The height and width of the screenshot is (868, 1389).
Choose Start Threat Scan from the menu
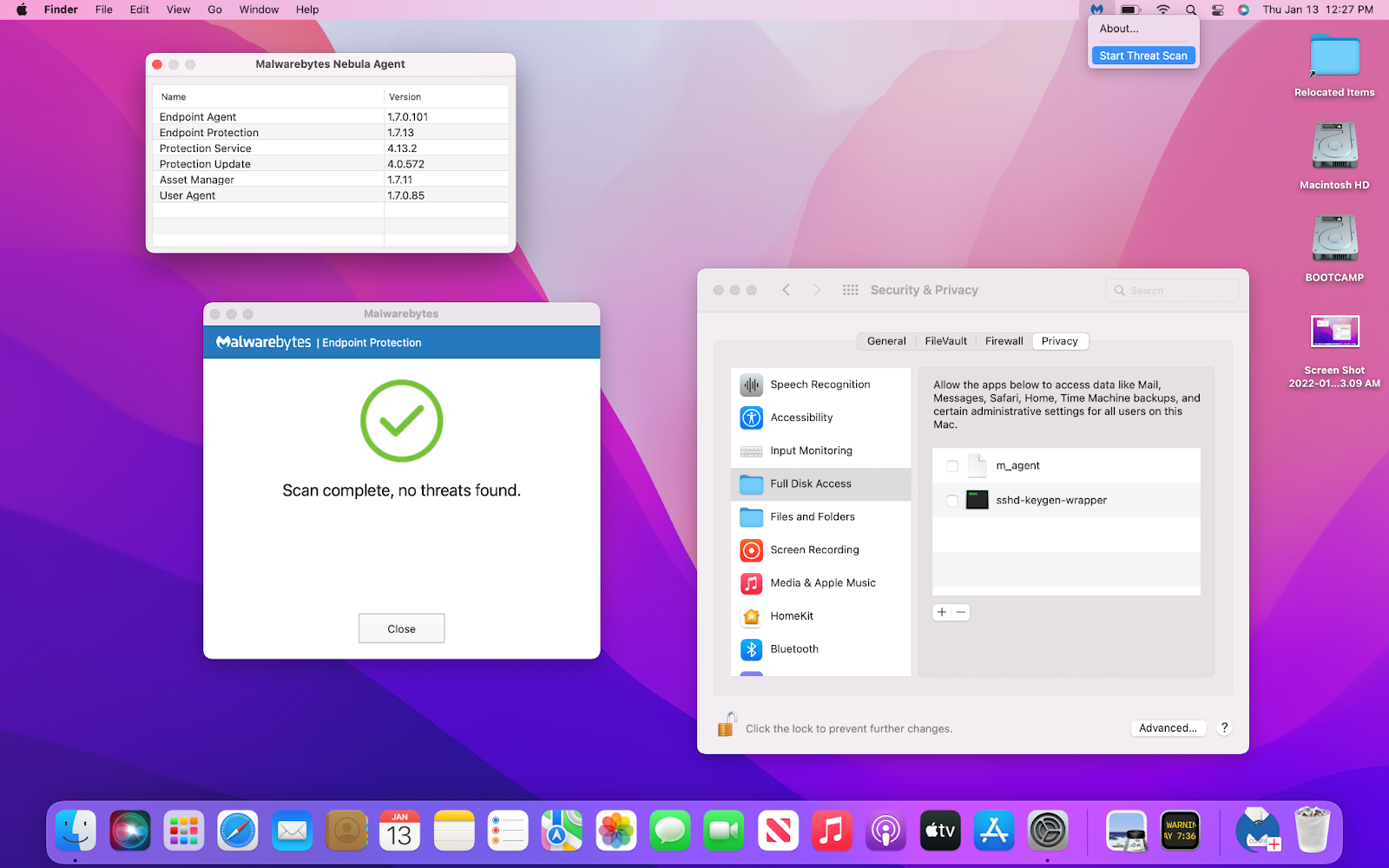tap(1142, 56)
